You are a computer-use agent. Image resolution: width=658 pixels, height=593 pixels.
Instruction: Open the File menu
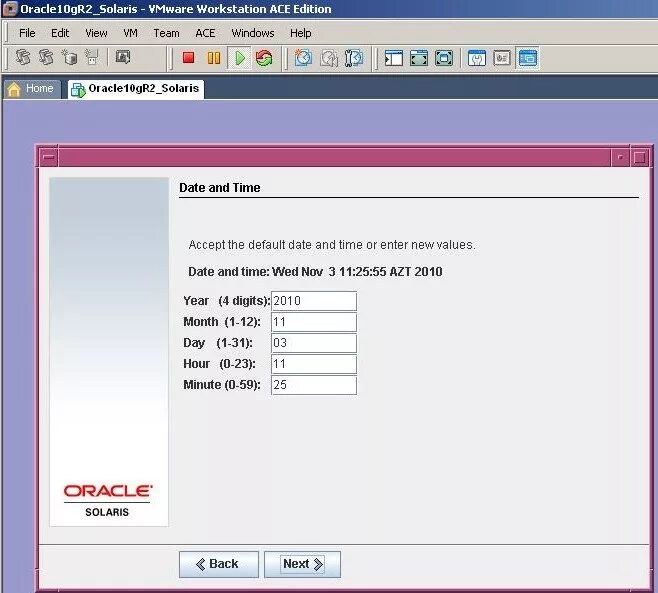27,33
